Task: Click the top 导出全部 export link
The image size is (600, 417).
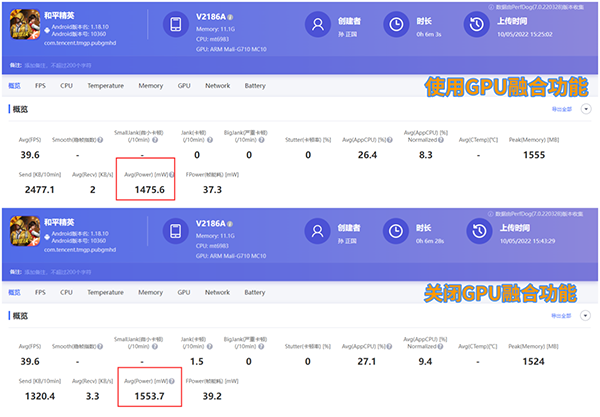Action: click(x=564, y=108)
